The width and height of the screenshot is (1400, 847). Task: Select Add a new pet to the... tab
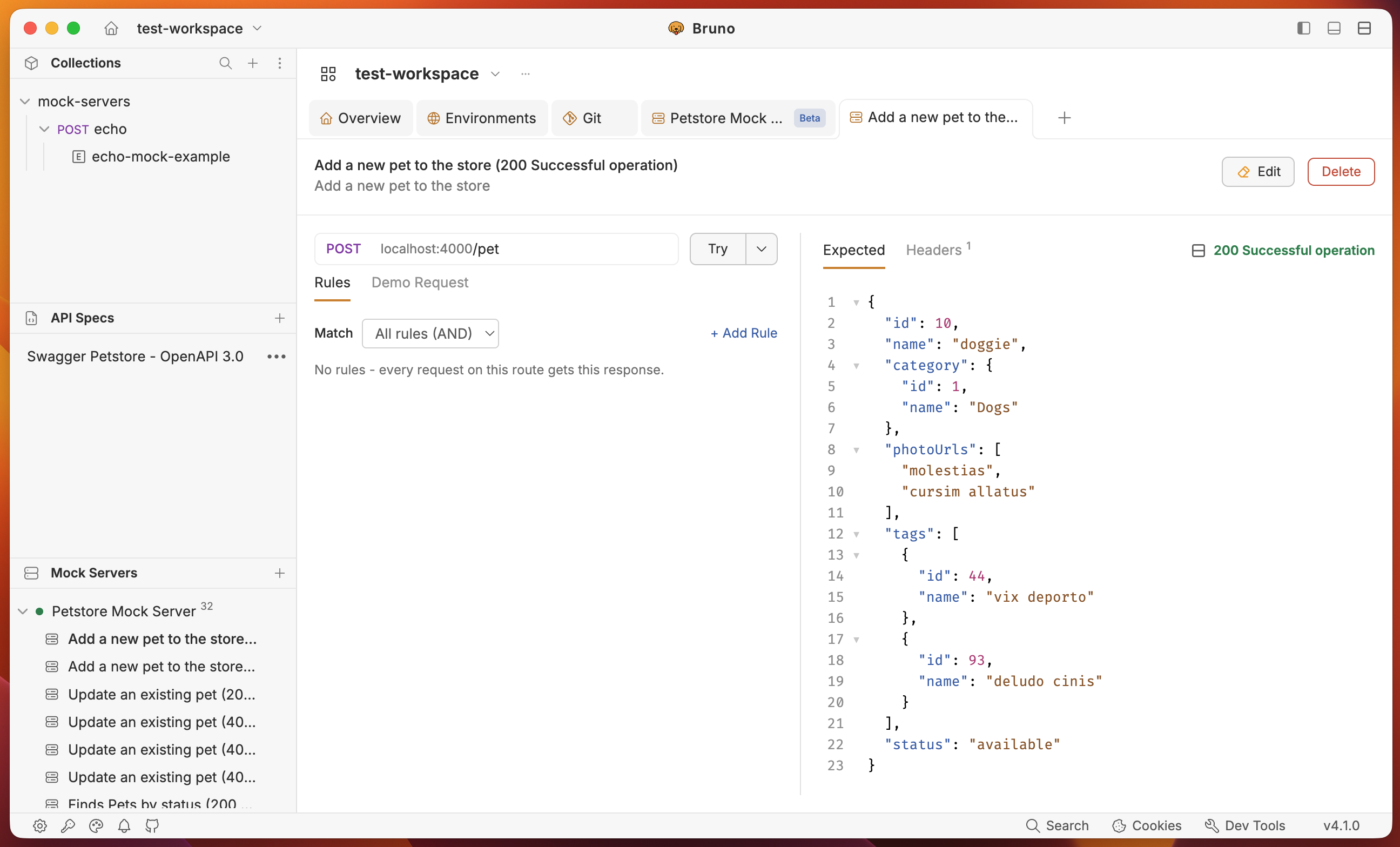935,118
